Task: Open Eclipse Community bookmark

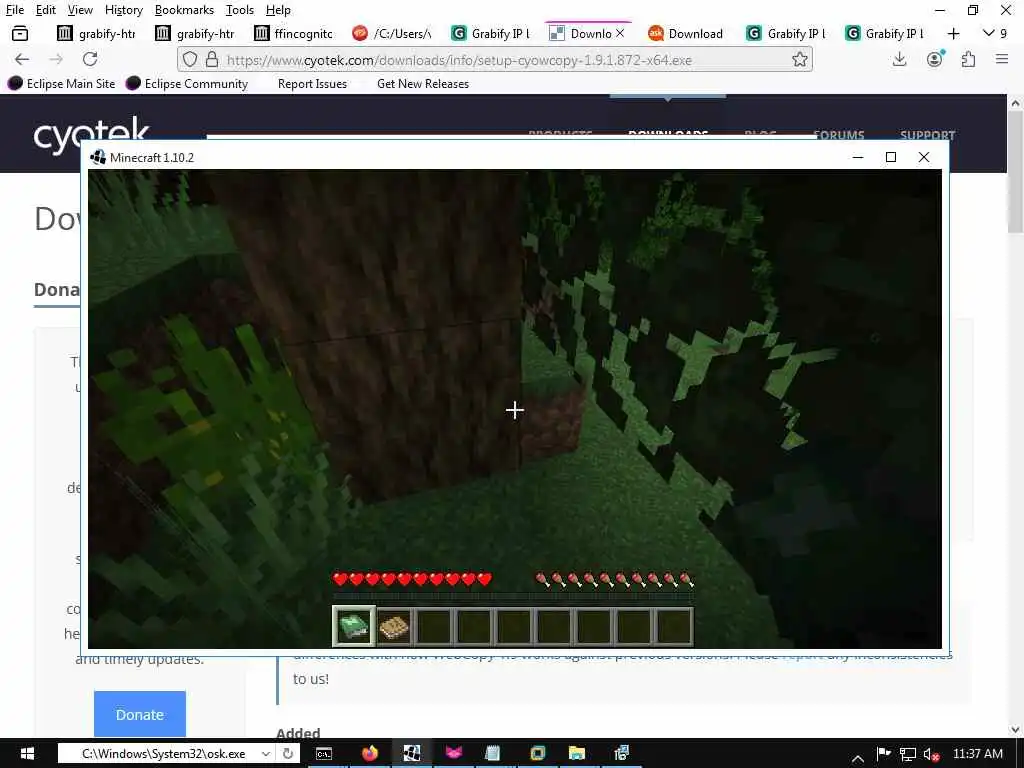Action: pos(187,84)
